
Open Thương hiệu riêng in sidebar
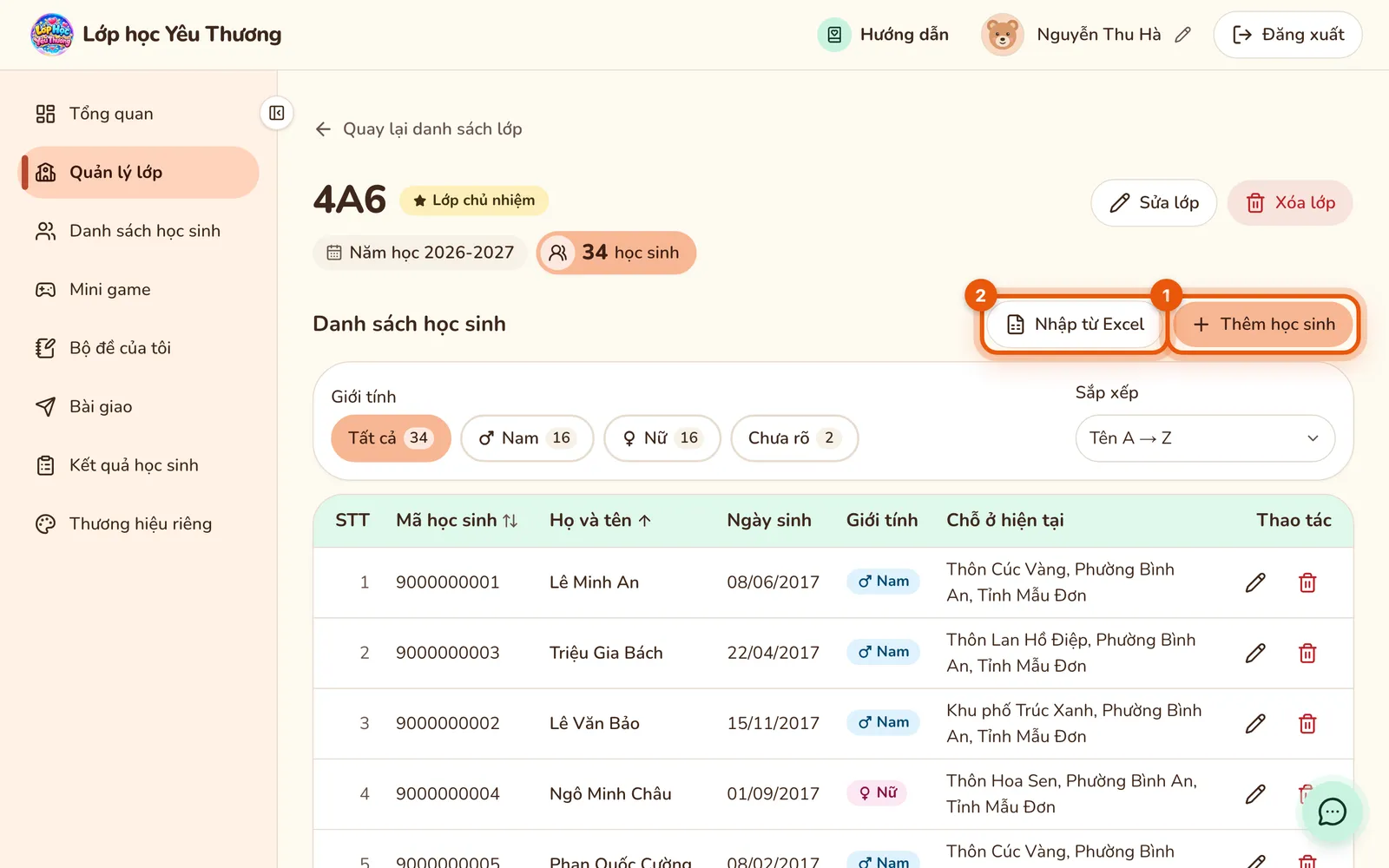pyautogui.click(x=139, y=524)
